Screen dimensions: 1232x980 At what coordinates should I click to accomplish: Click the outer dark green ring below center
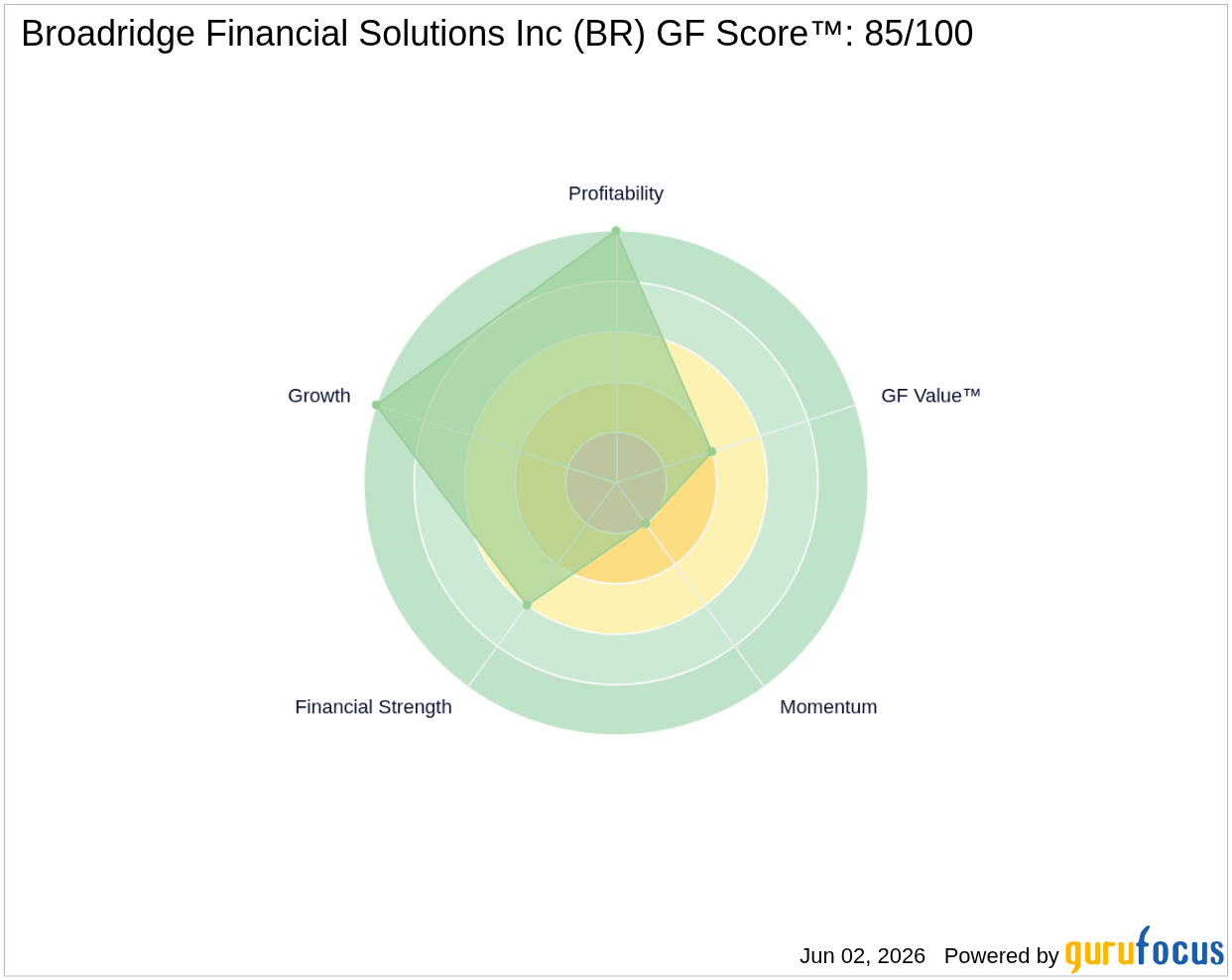[x=616, y=710]
